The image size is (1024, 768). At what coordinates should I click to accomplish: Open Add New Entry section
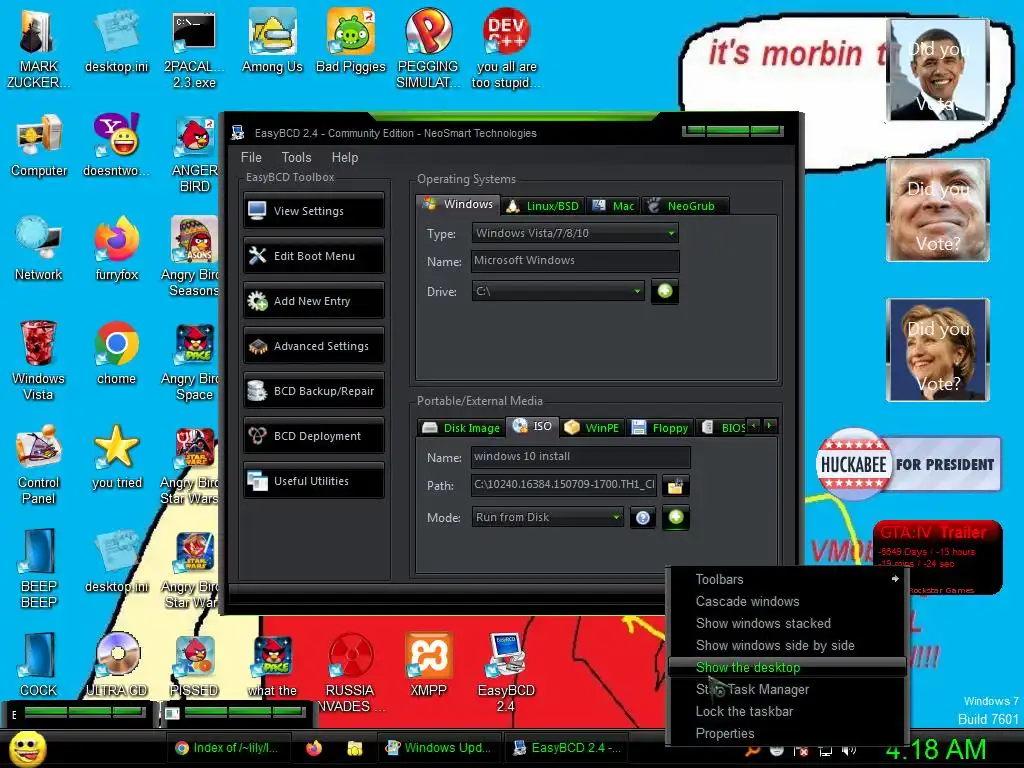tap(313, 301)
